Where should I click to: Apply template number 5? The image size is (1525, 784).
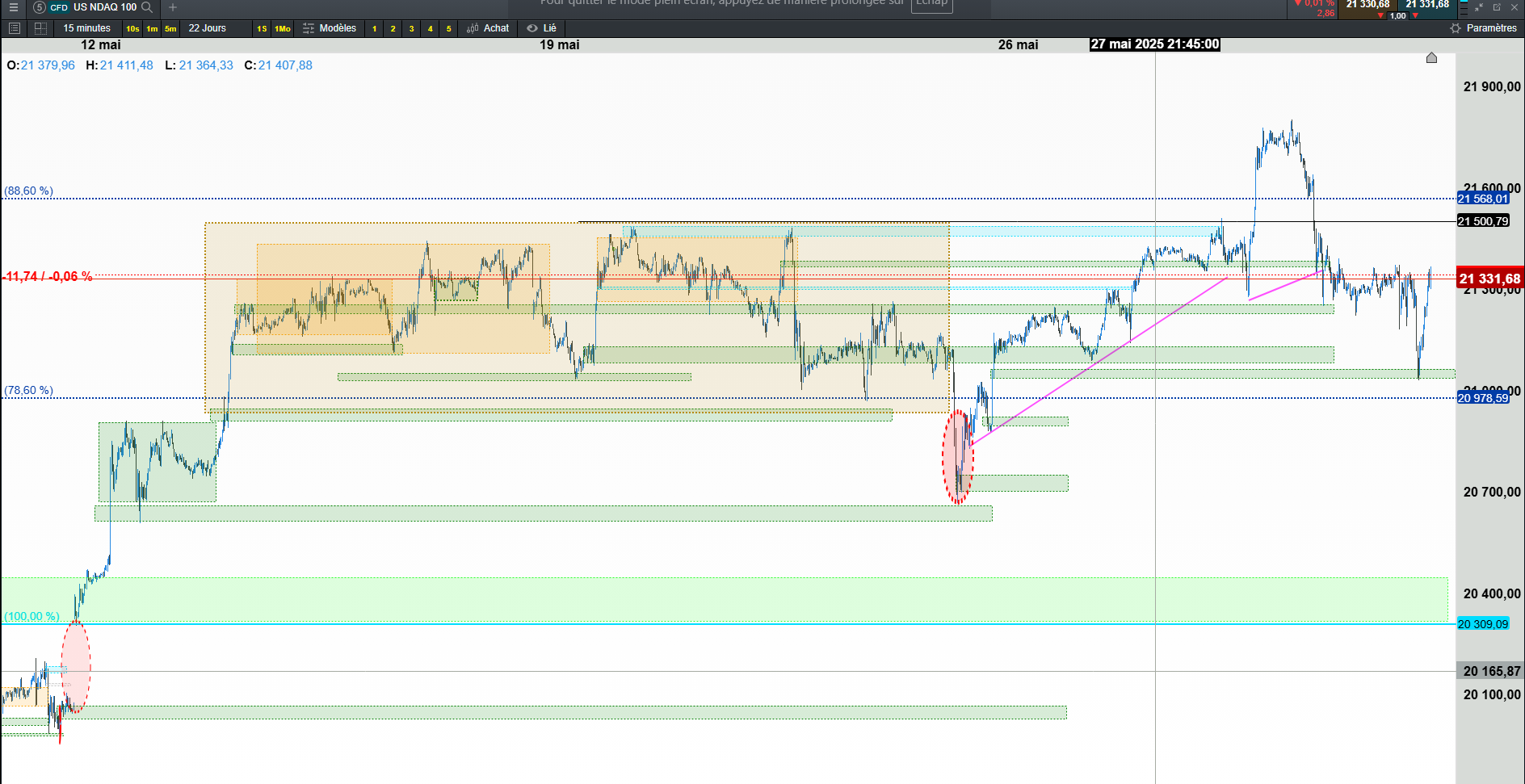[x=448, y=29]
